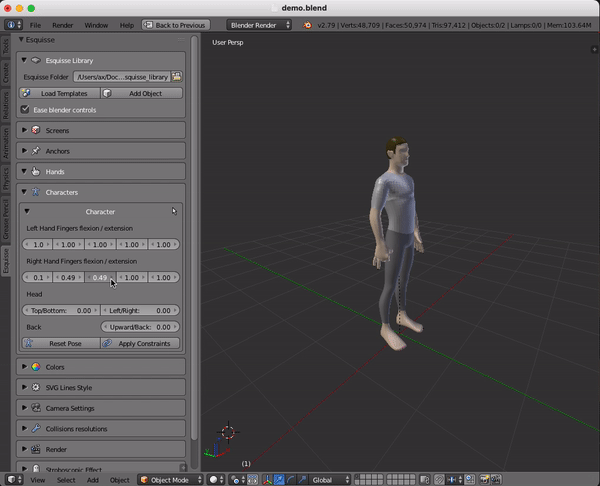600x486 pixels.
Task: Open the Global orientation dropdown
Action: coord(330,479)
